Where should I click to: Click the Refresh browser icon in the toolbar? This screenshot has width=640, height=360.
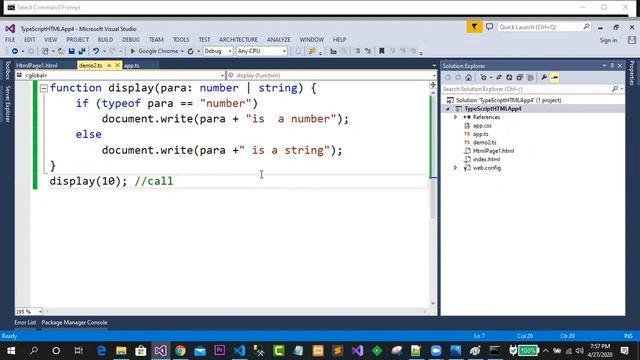191,51
